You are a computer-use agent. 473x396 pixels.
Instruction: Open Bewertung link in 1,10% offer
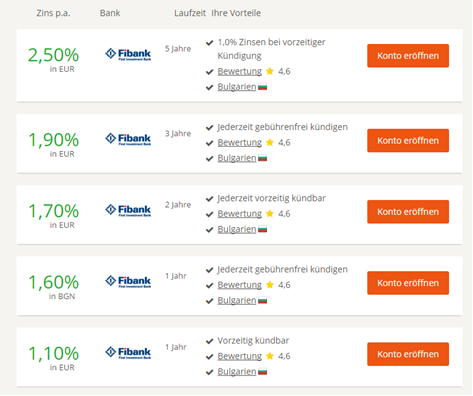[x=240, y=356]
